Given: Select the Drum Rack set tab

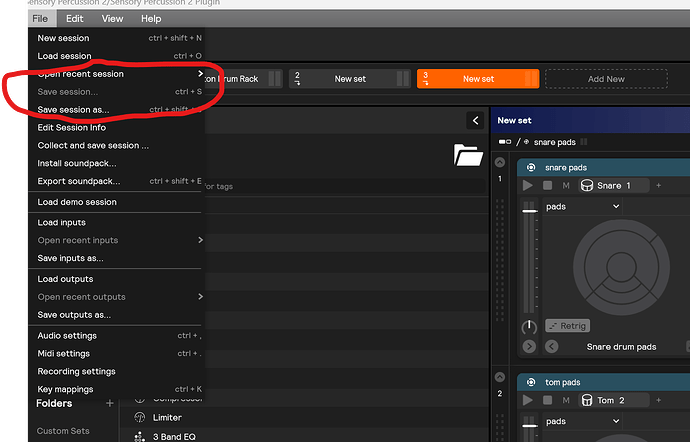Looking at the screenshot, I should 243,79.
